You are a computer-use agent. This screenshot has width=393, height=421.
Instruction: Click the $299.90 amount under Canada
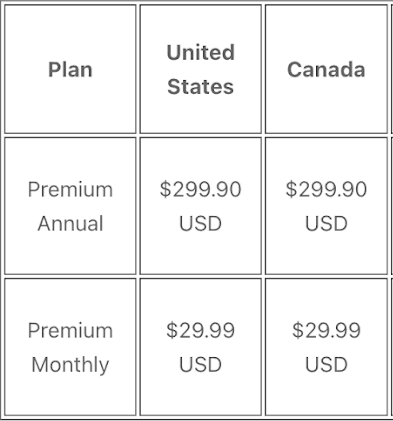click(326, 189)
